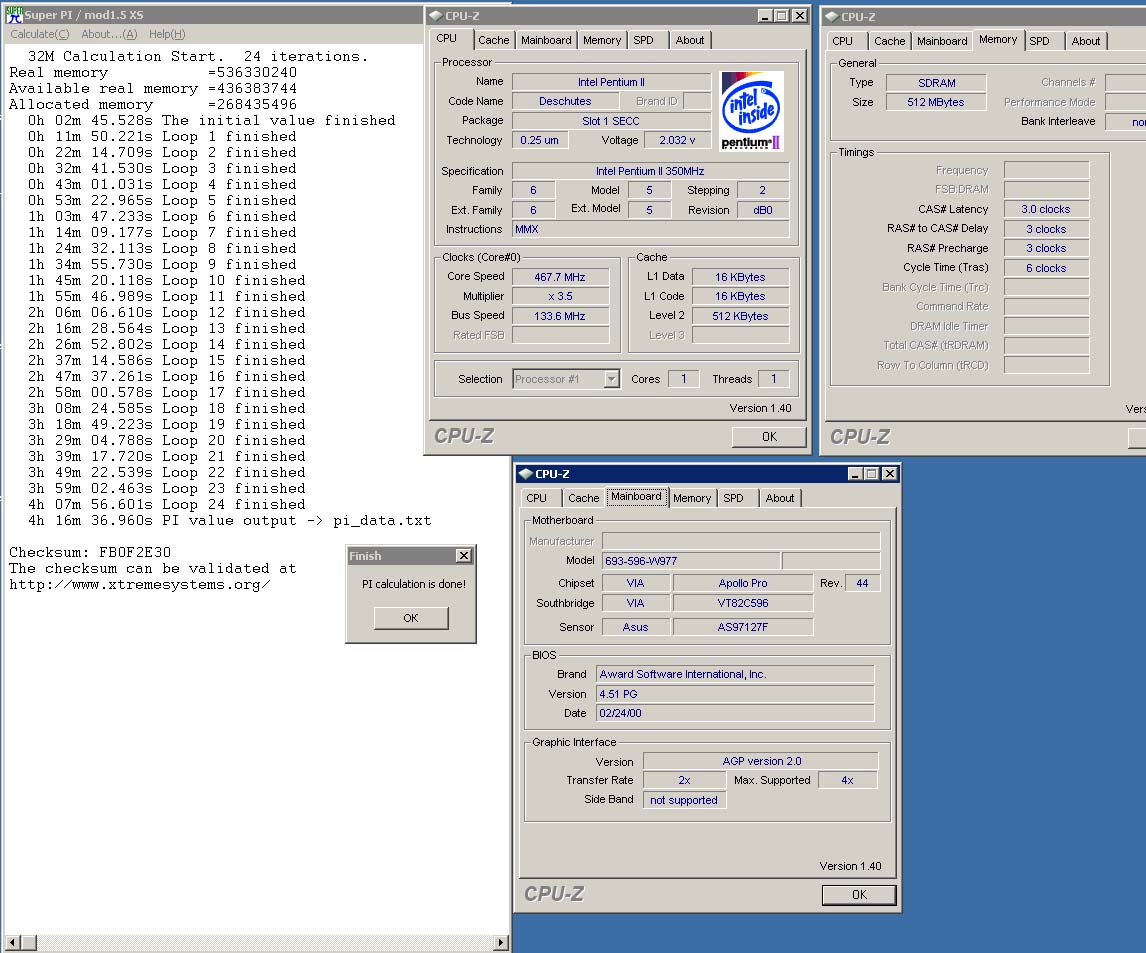Click the Slot 1 SECC package field
This screenshot has width=1146, height=953.
611,121
